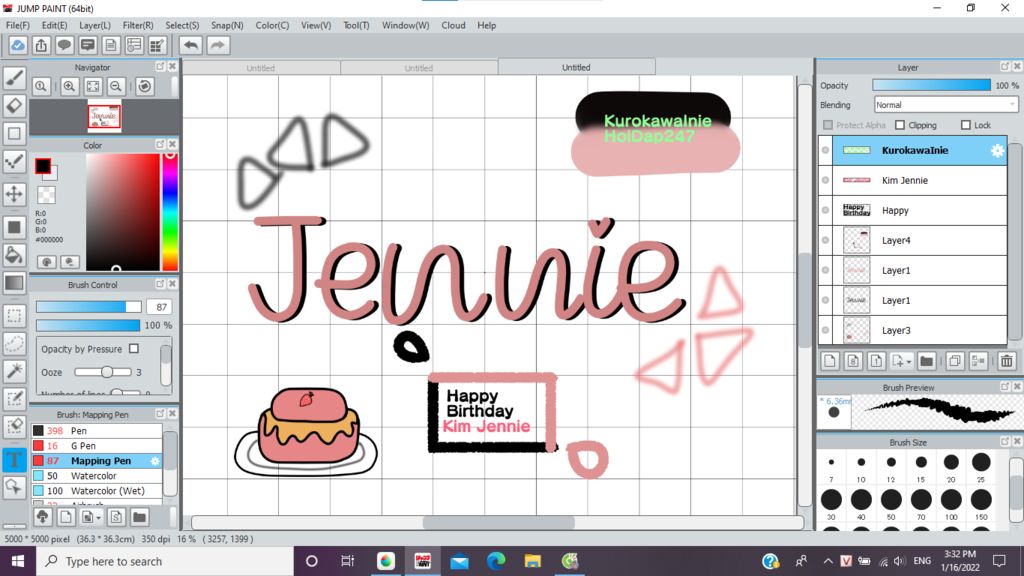This screenshot has height=576, width=1024.
Task: Zoom out using the Navigator minus magnifier
Action: (116, 86)
